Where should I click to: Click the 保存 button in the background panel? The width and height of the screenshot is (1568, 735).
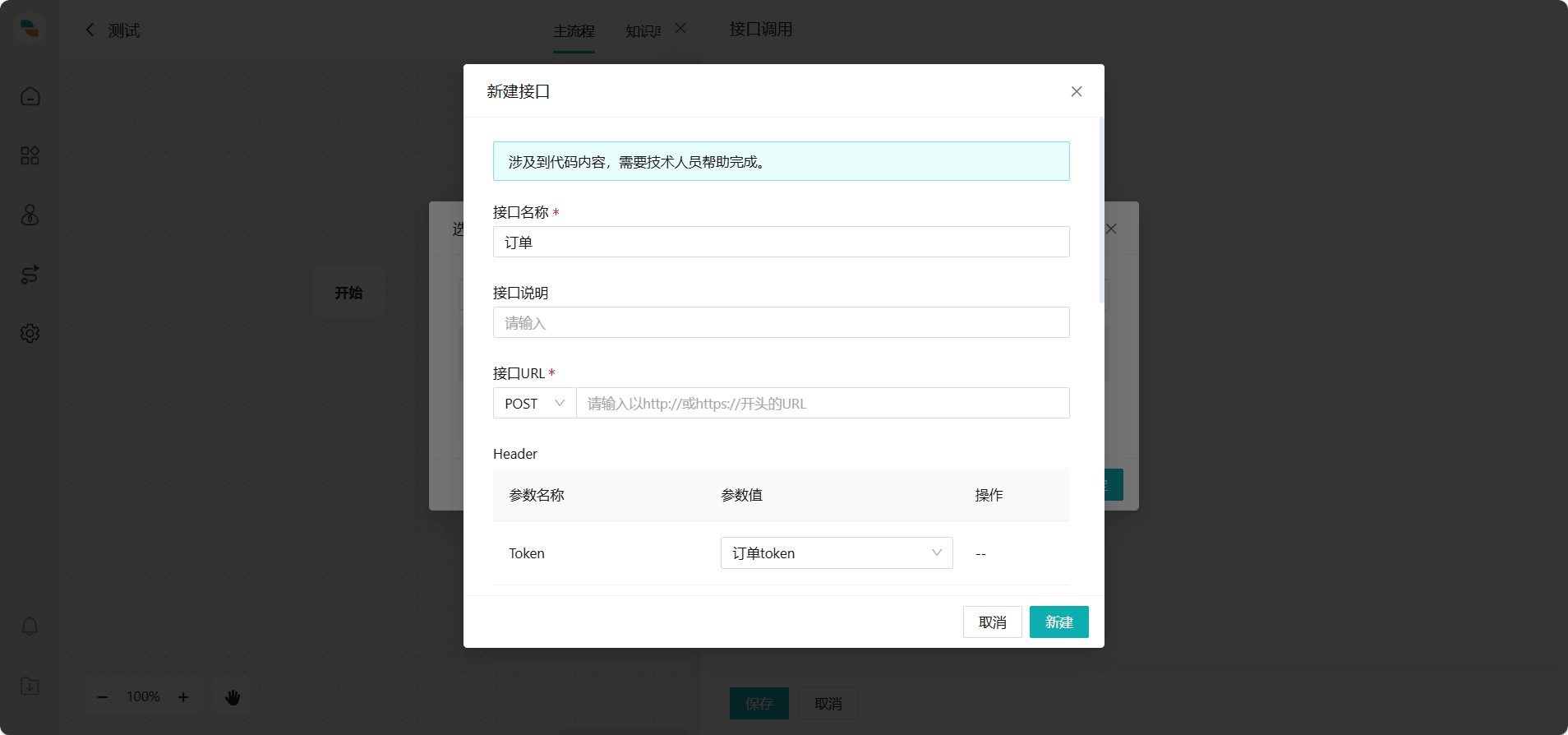[759, 703]
